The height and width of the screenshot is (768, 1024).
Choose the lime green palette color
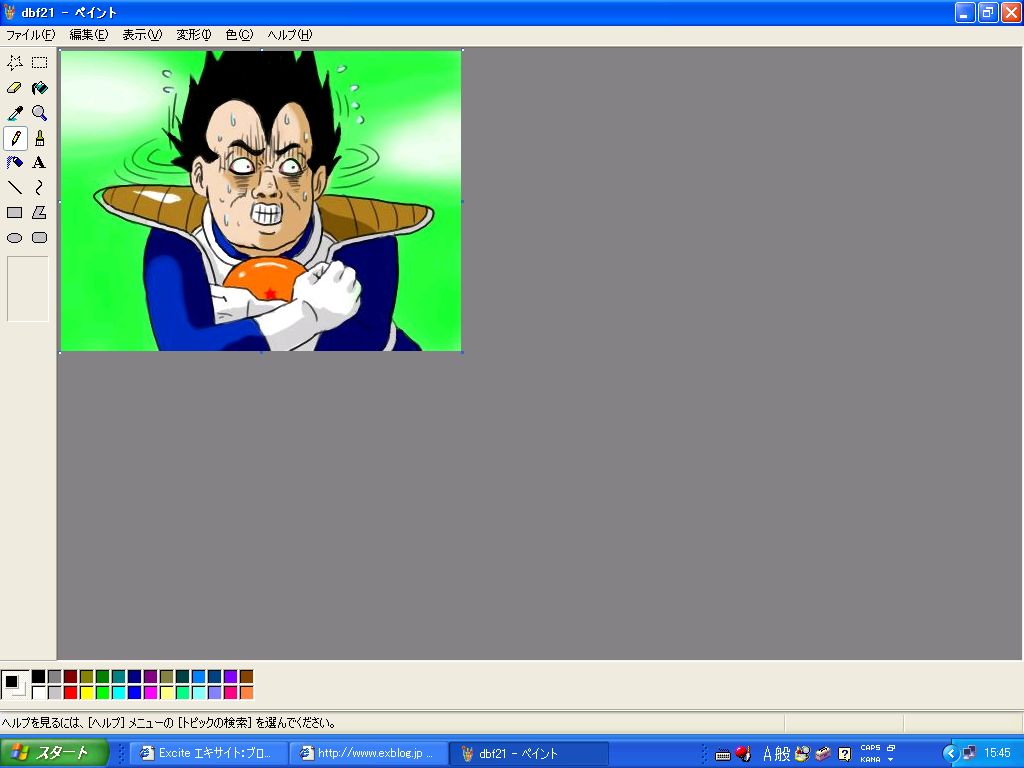[x=103, y=692]
